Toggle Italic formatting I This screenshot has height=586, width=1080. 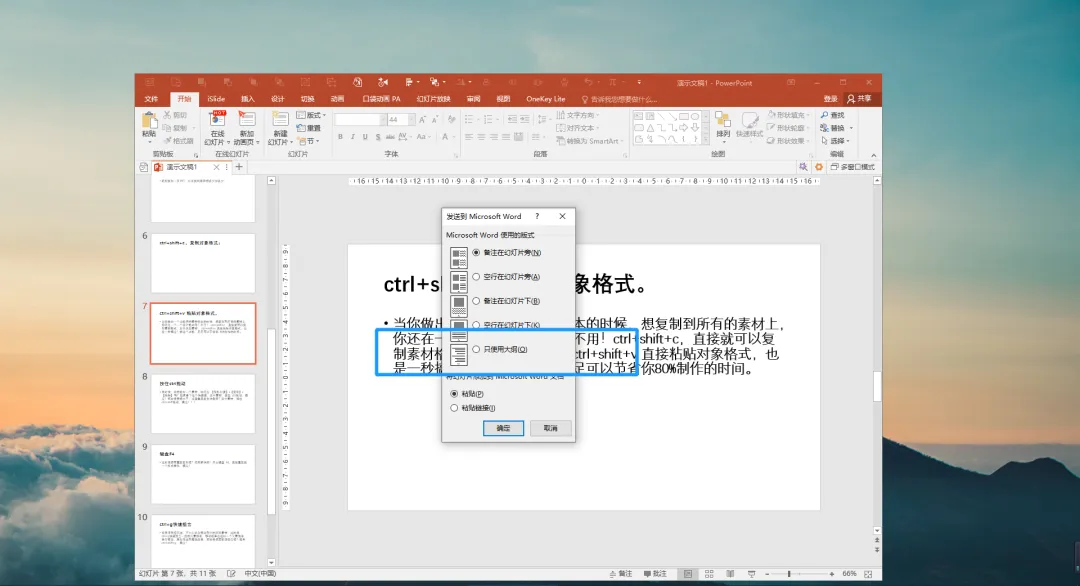(353, 137)
